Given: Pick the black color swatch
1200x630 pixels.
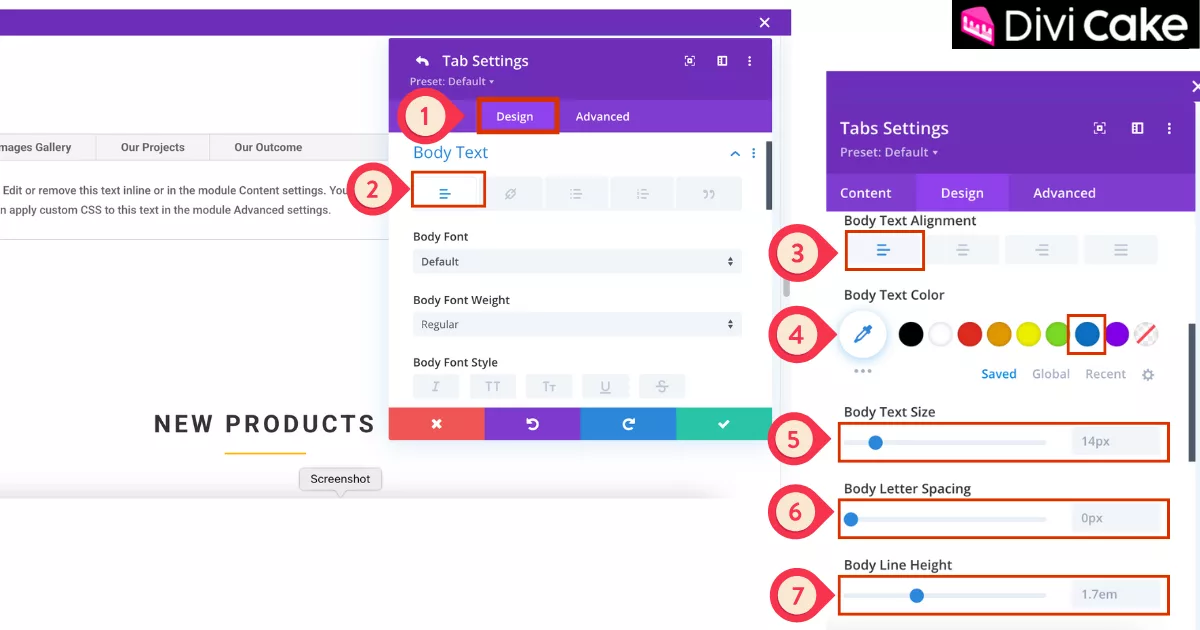Looking at the screenshot, I should pos(911,334).
